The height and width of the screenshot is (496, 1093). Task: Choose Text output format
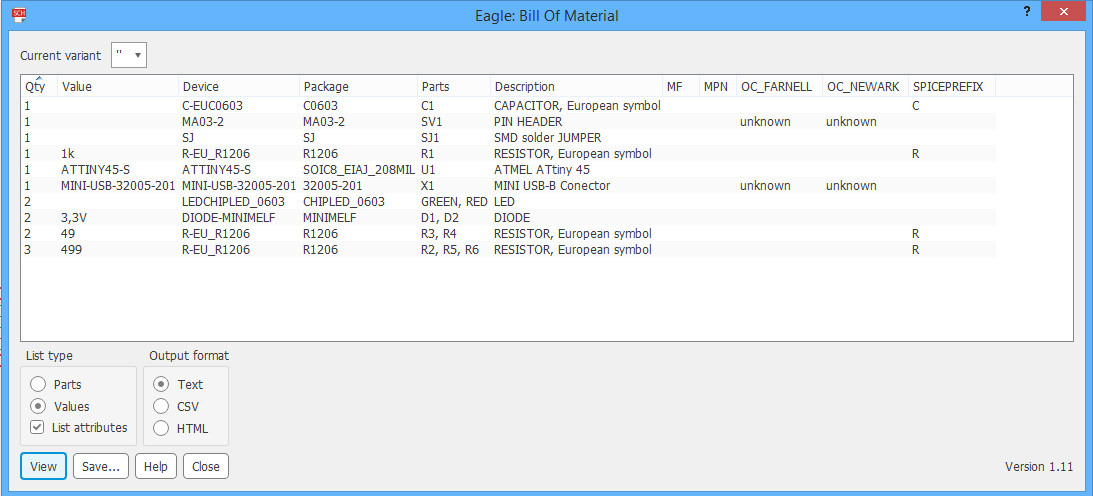pyautogui.click(x=161, y=384)
